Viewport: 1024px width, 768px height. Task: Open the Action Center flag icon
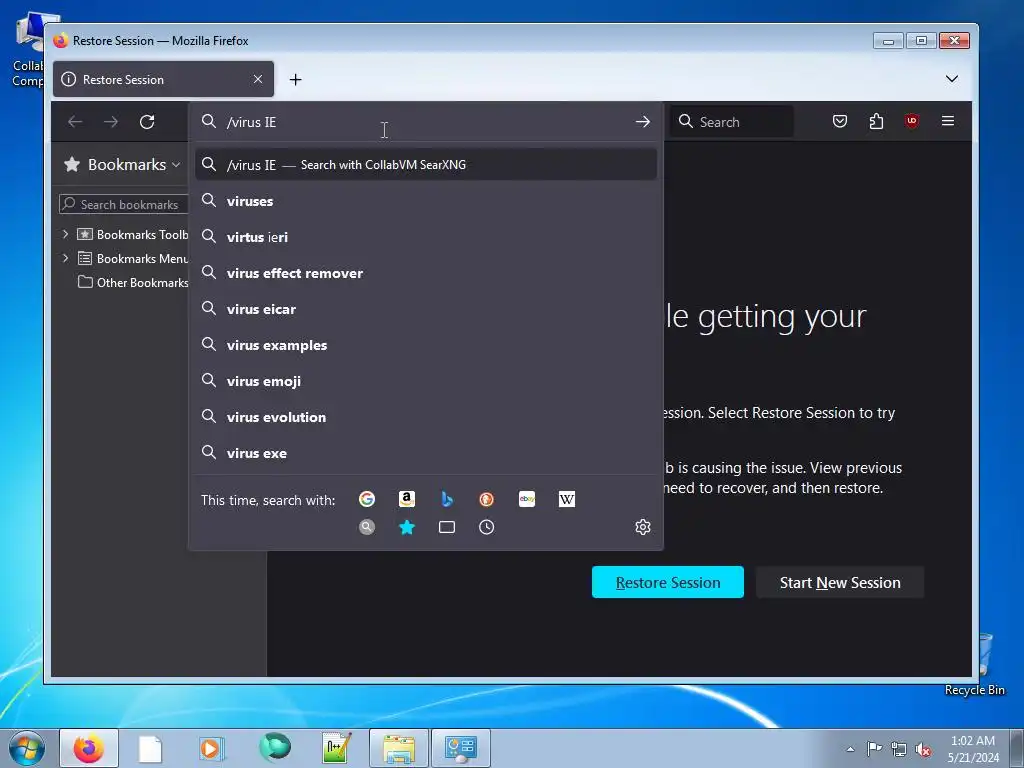click(x=874, y=749)
